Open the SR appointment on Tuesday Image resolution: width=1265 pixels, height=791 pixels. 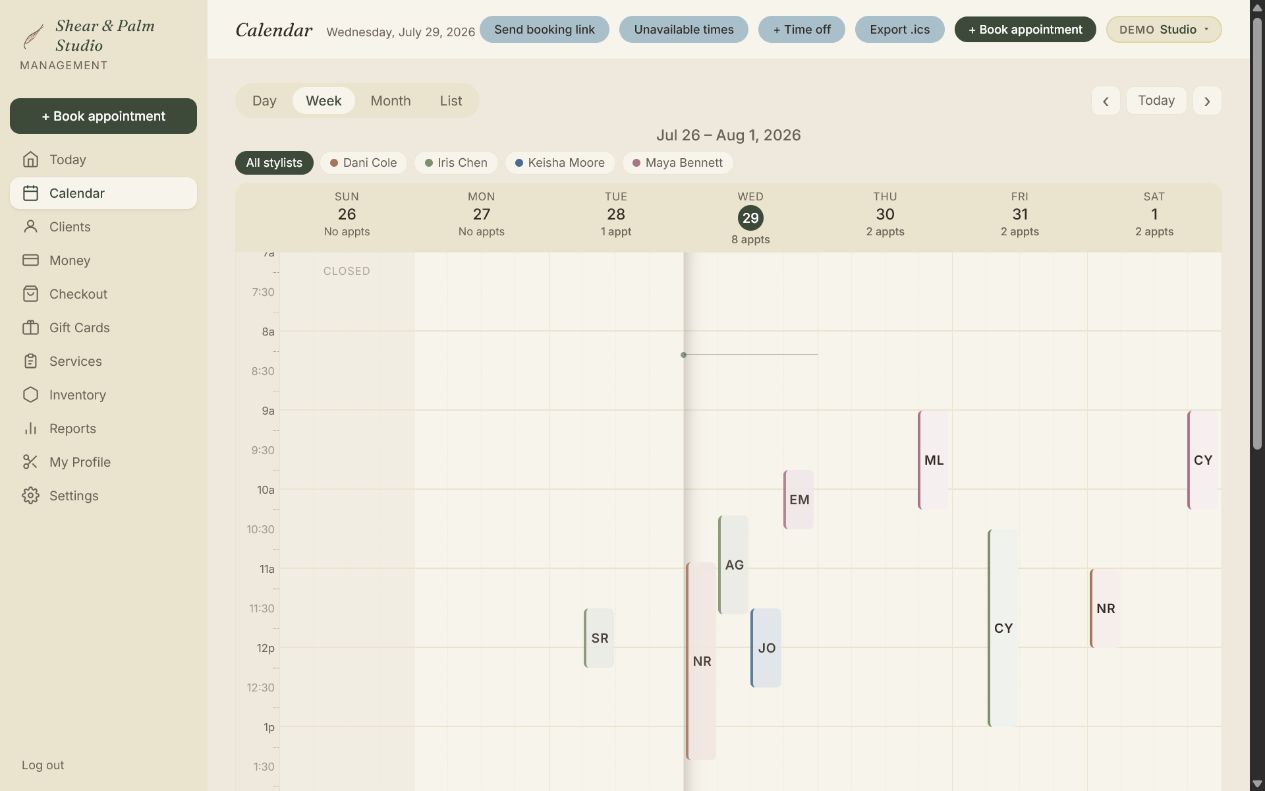pos(599,638)
